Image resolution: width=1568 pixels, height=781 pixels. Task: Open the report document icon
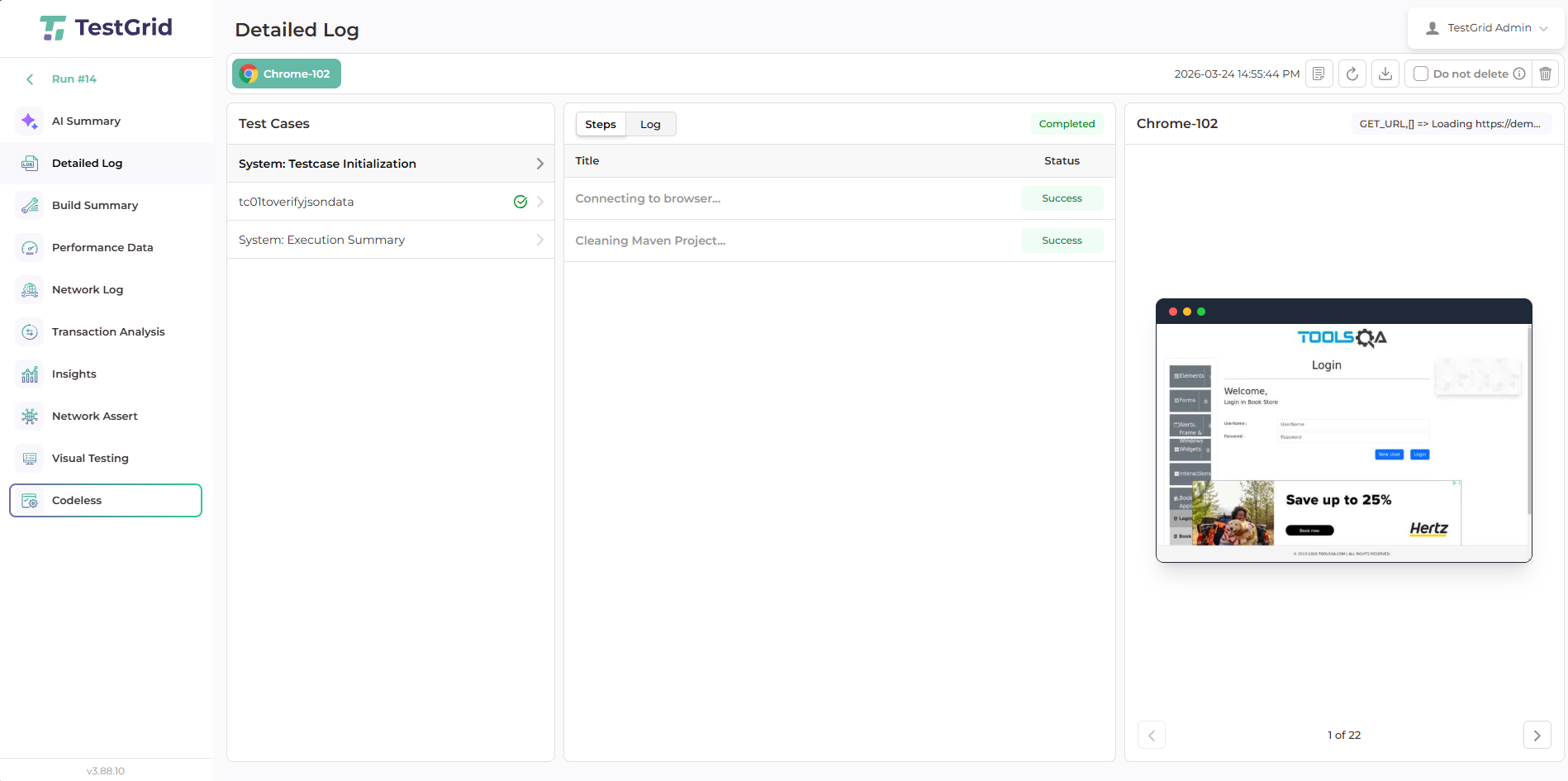coord(1319,74)
